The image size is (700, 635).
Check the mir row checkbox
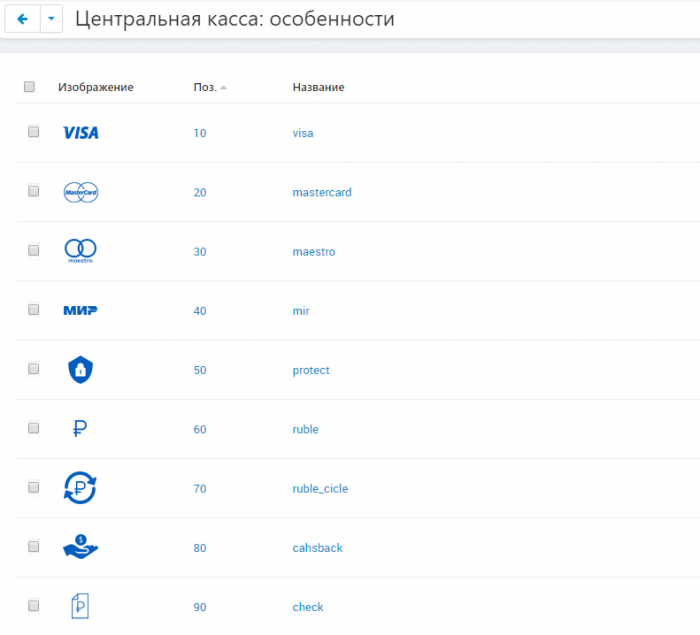(x=33, y=309)
